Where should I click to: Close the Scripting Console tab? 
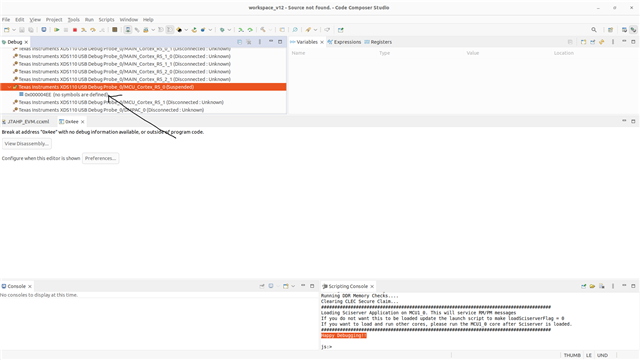pyautogui.click(x=372, y=286)
